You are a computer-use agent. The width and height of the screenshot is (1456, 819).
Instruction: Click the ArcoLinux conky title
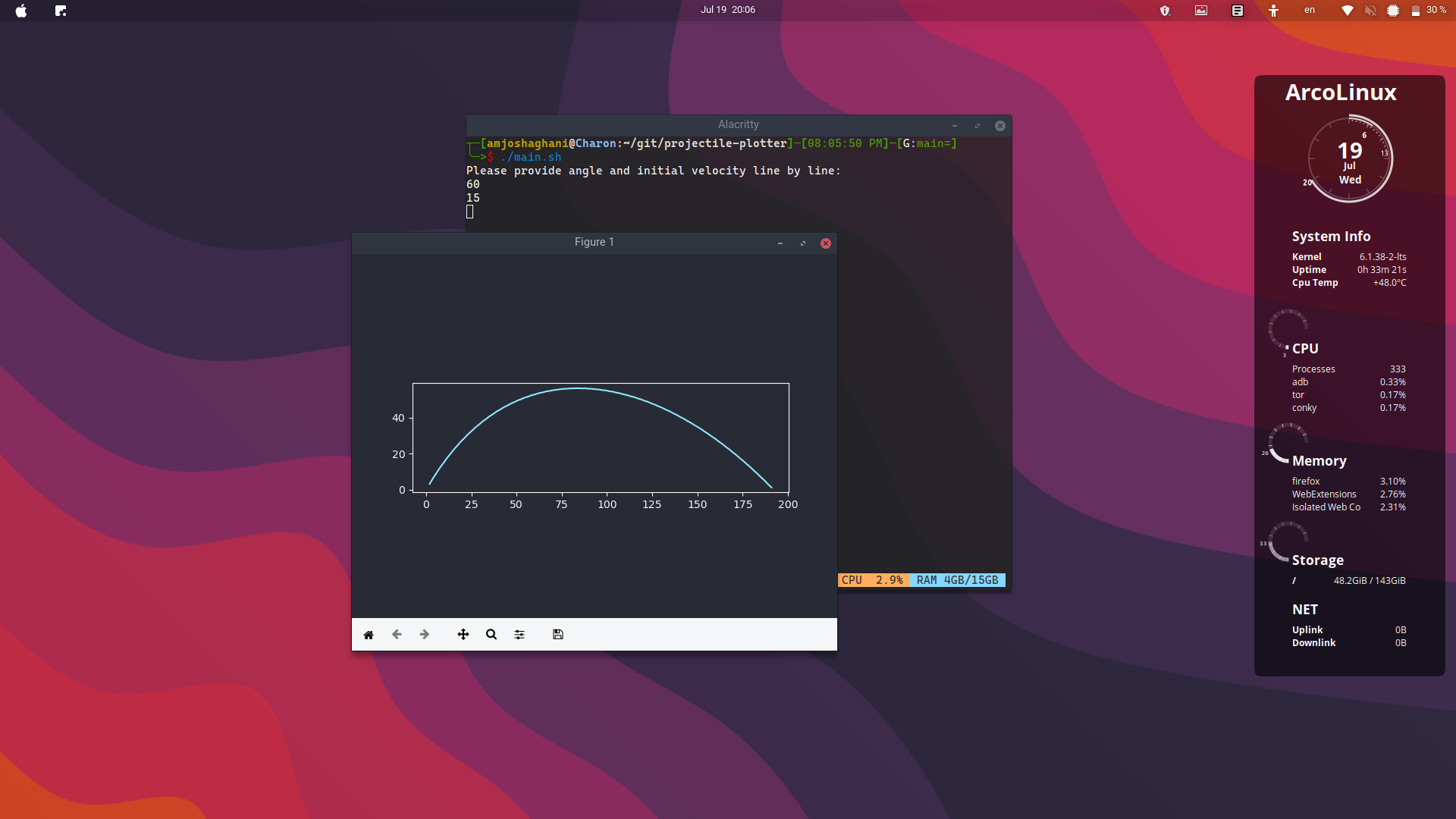pos(1341,93)
